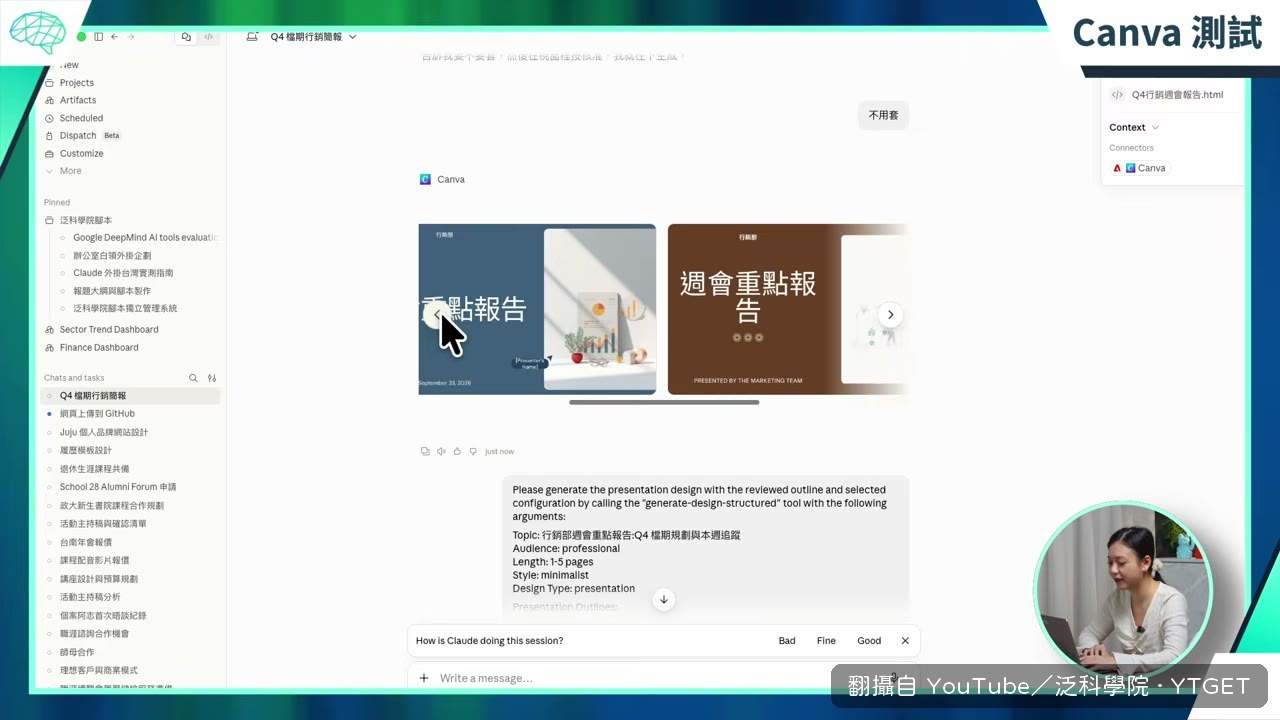Screen dimensions: 1280x720
Task: Toggle the sidebar panel icon
Action: (x=98, y=37)
